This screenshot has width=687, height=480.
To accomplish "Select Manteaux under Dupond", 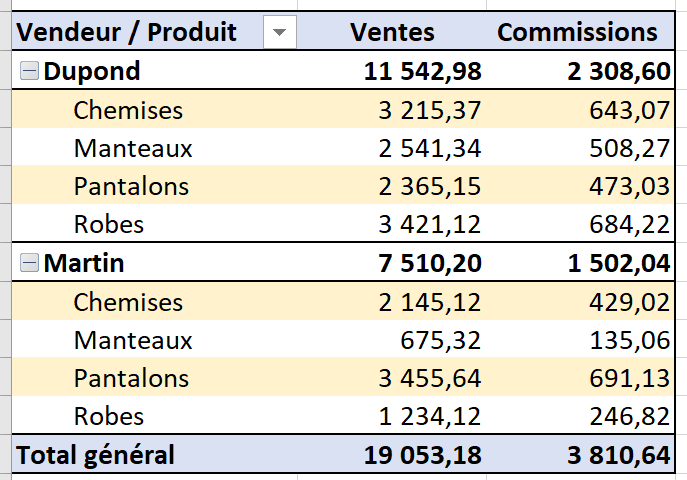I will 133,148.
